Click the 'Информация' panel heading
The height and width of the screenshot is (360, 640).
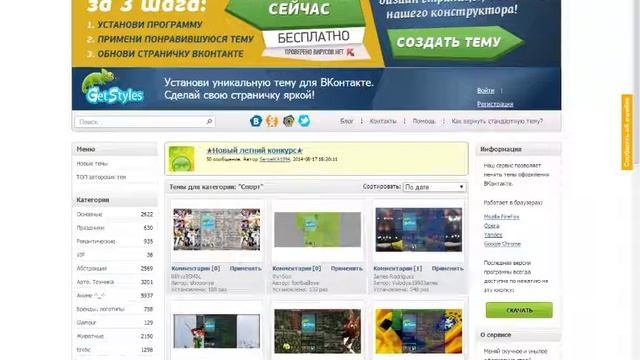click(501, 149)
